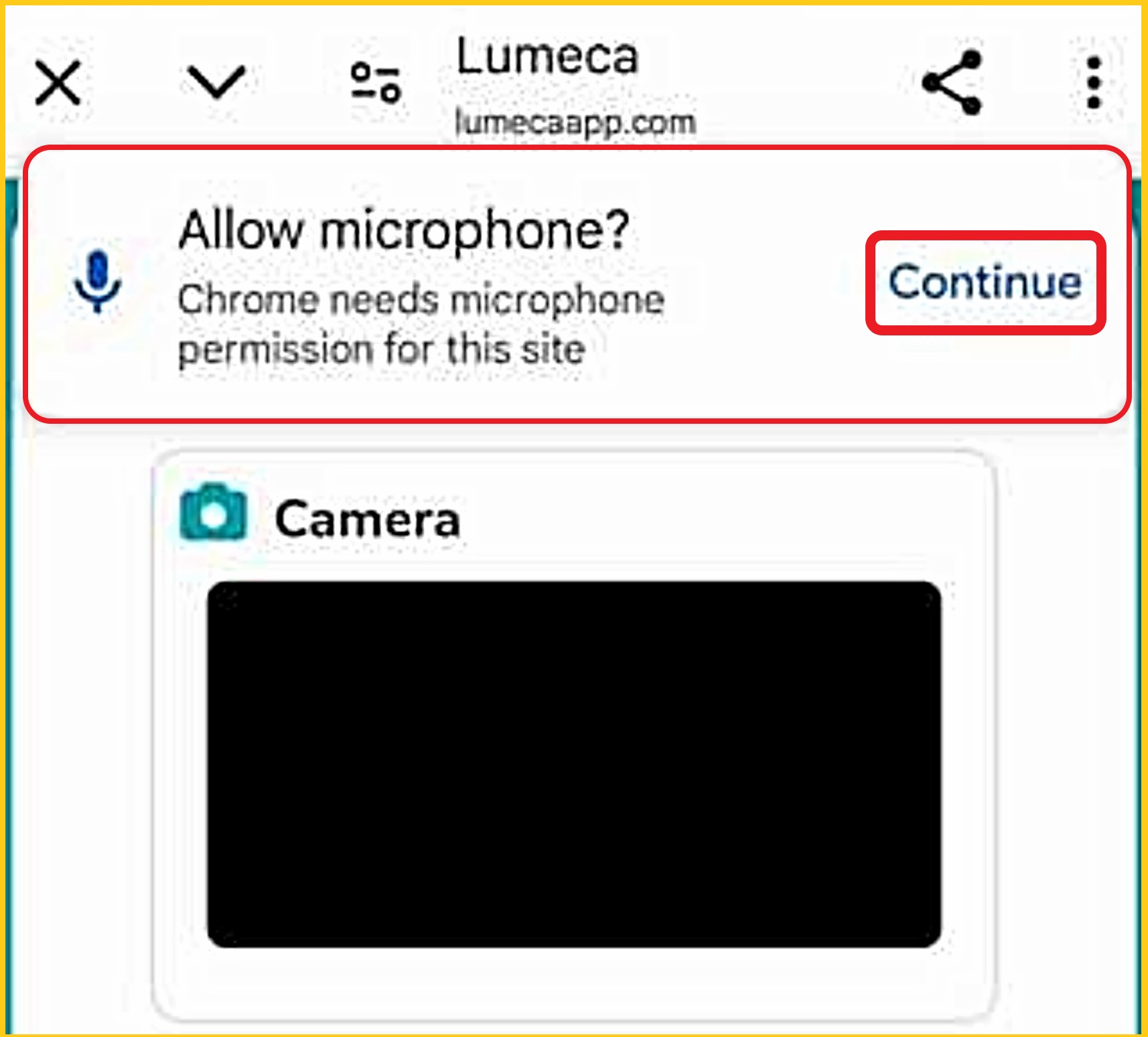Screen dimensions: 1148x1037
Task: Open site settings tune icon
Action: click(376, 83)
